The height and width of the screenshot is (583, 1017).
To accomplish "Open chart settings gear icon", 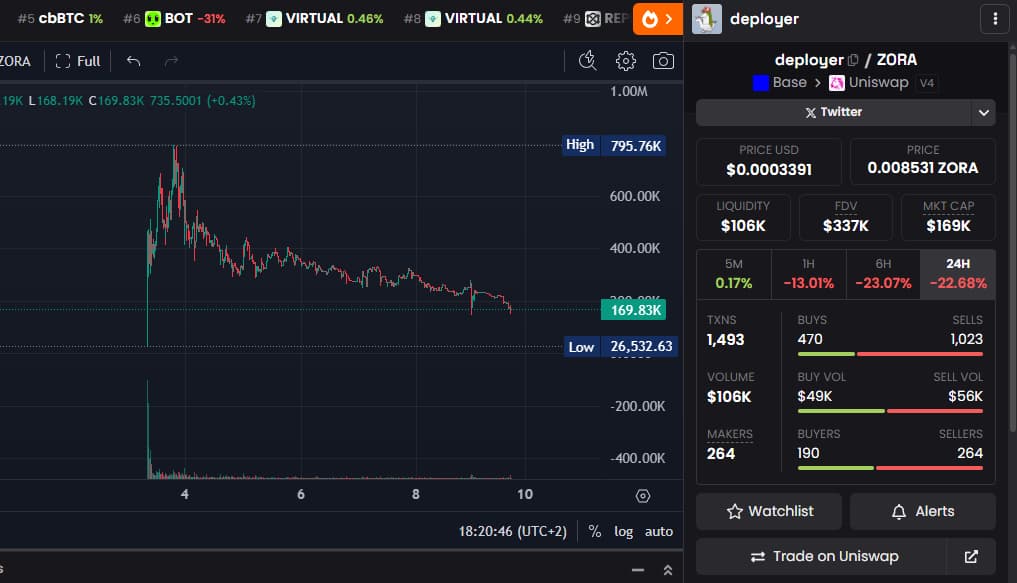I will click(x=626, y=61).
